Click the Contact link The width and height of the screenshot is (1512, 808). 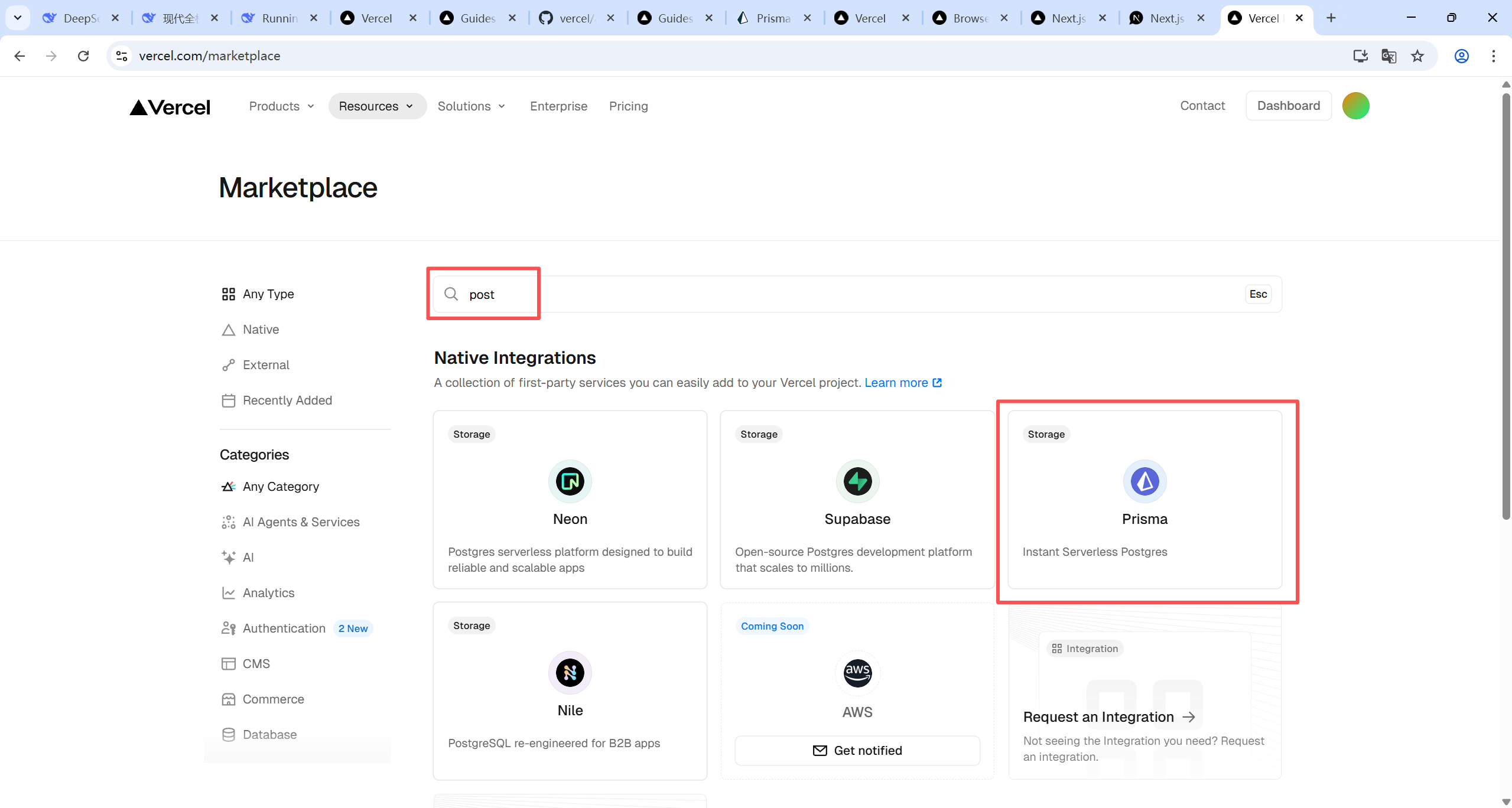(x=1202, y=106)
